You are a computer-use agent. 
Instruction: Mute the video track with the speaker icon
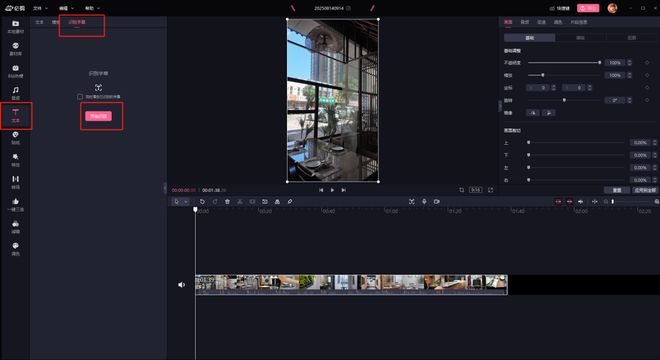click(181, 285)
